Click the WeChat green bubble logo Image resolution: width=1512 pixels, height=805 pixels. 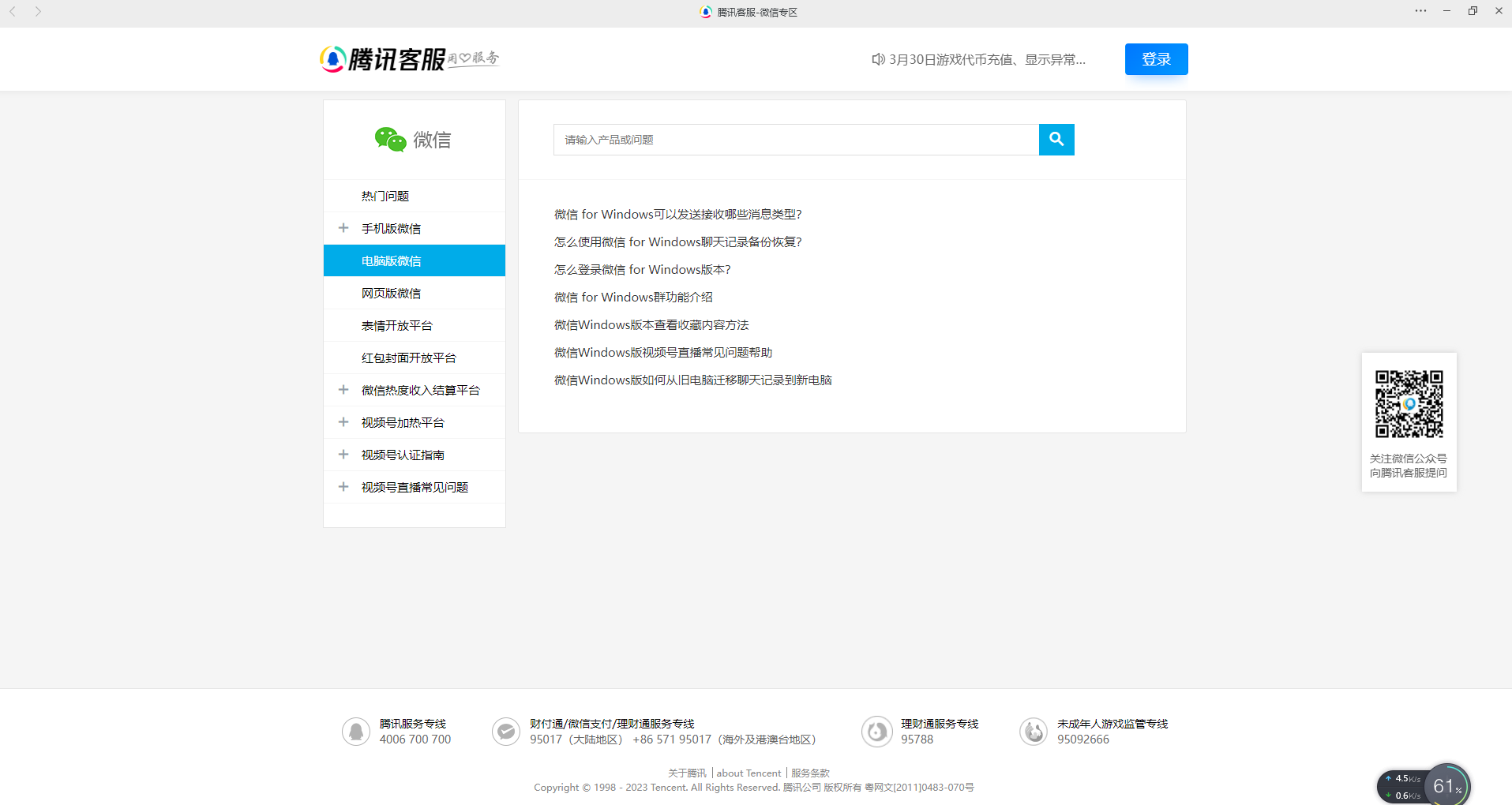[390, 140]
